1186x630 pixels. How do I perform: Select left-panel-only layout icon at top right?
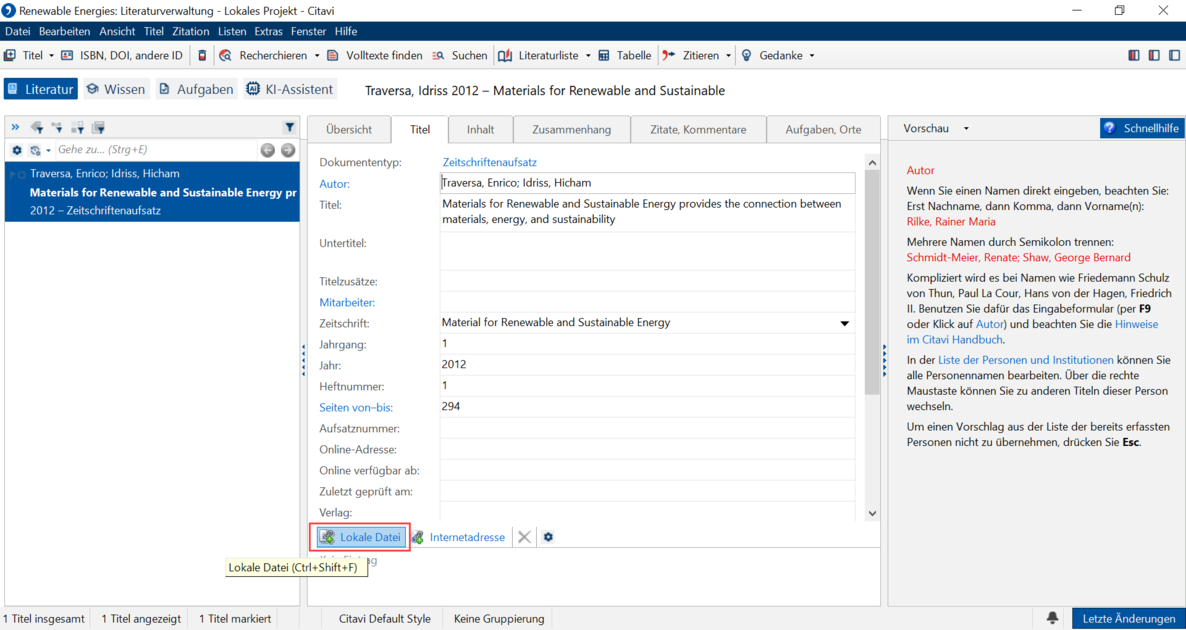coord(1134,55)
